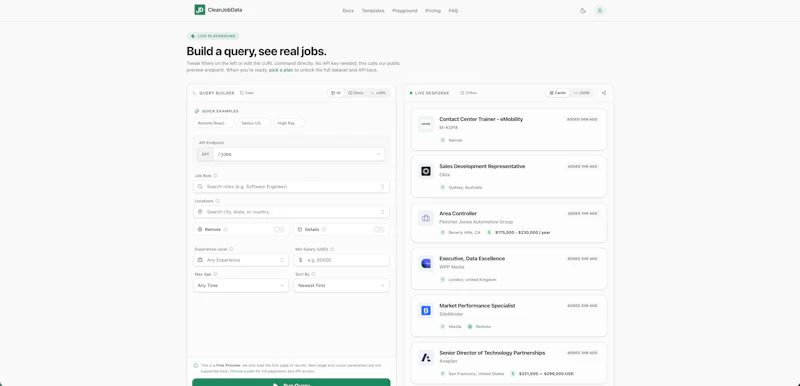Image resolution: width=800 pixels, height=386 pixels.
Task: Click the CleanJobData logo icon
Action: [199, 10]
